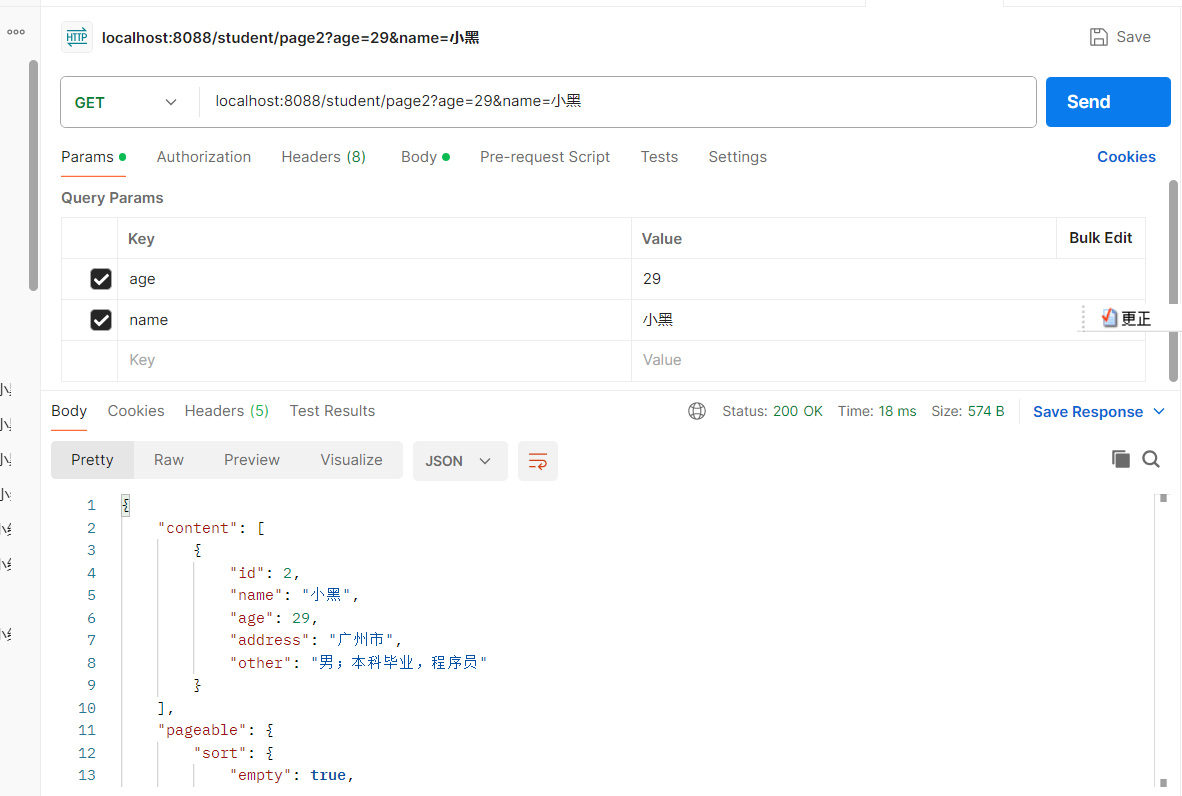Uncheck the name parameter checkbox

pyautogui.click(x=101, y=320)
